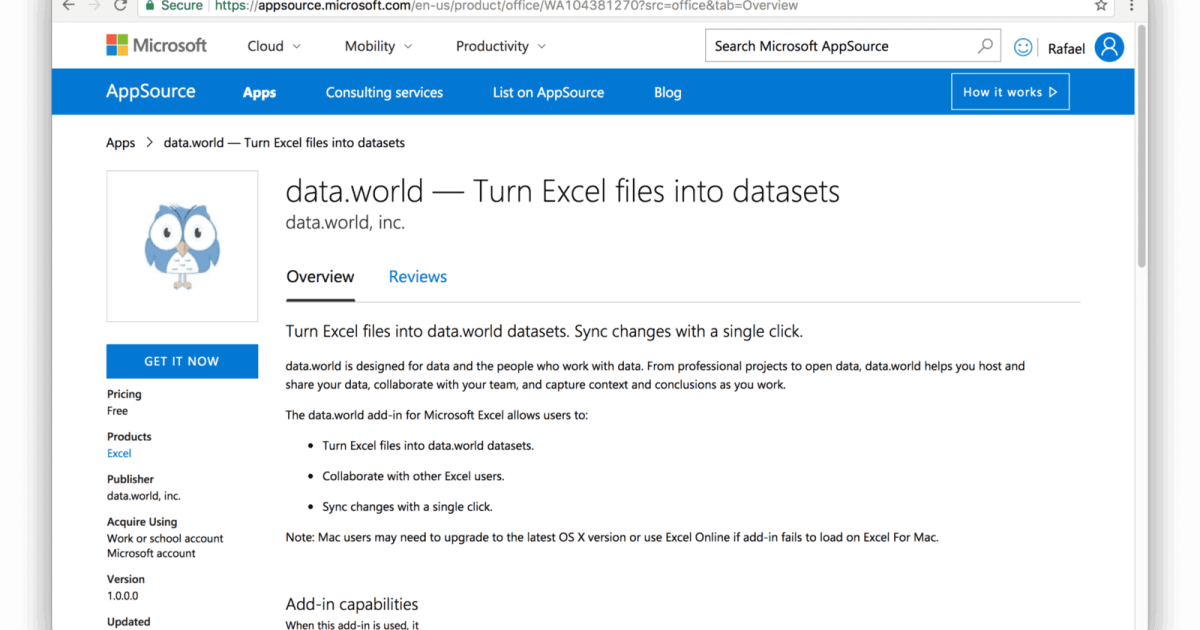Expand the Mobility menu

[x=378, y=45]
